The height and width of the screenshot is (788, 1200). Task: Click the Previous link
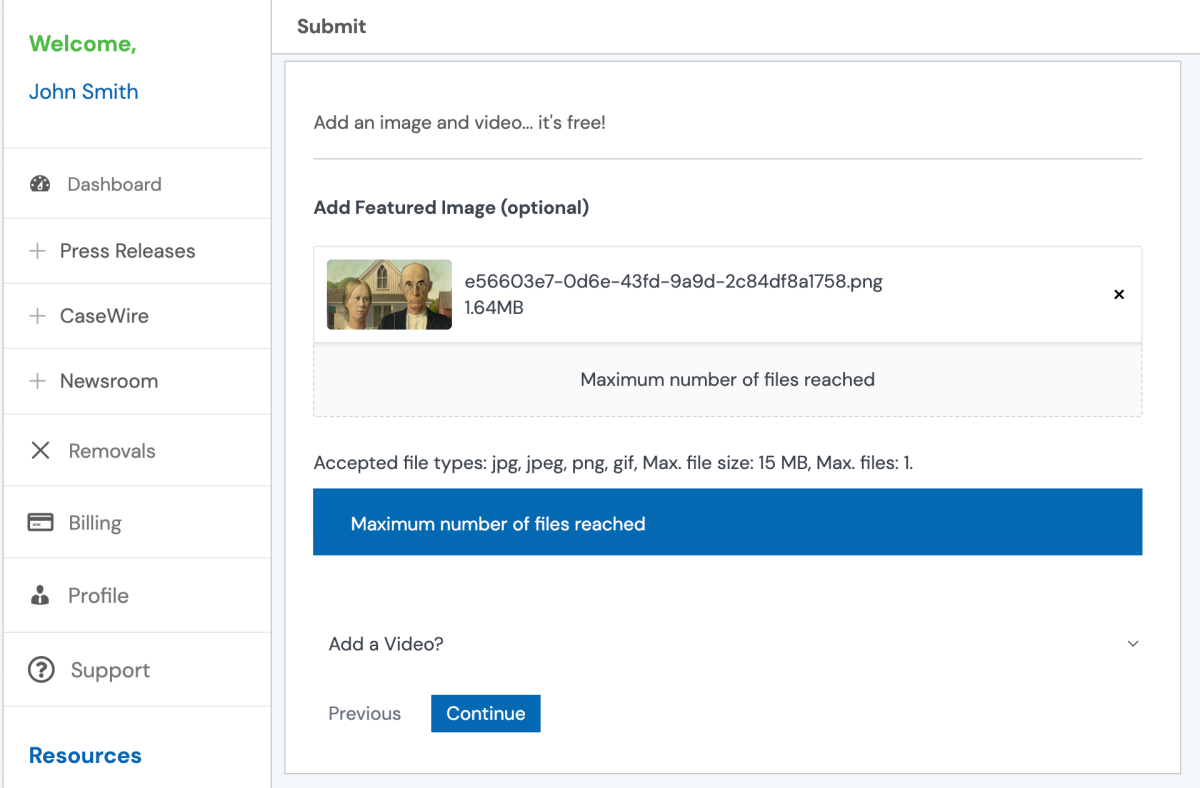(364, 713)
